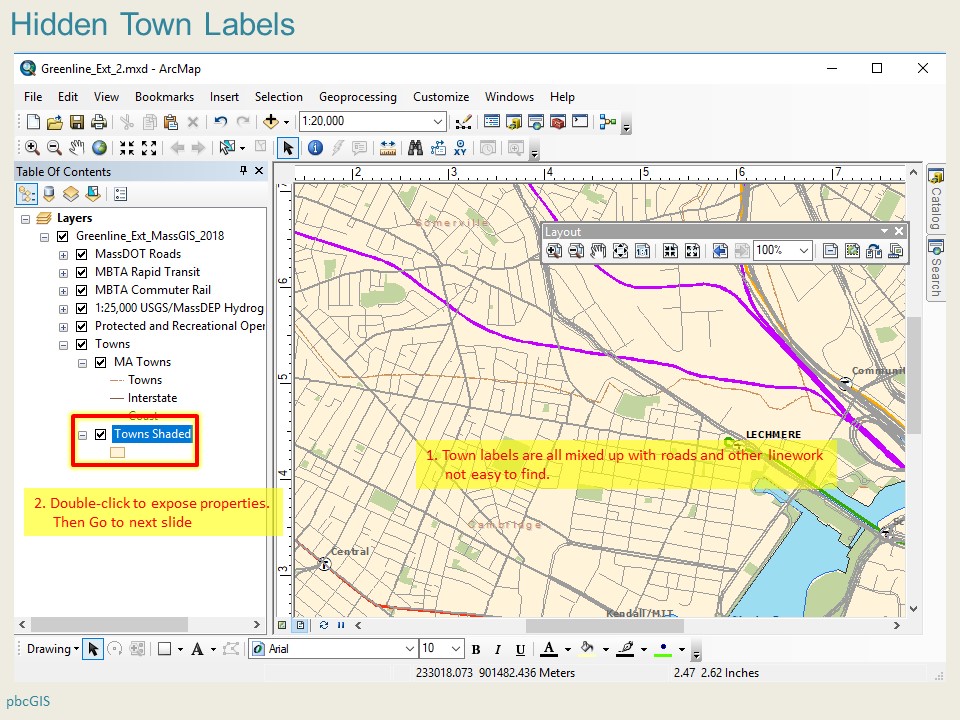This screenshot has width=960, height=720.
Task: Open Find with binoculars icon
Action: point(415,148)
